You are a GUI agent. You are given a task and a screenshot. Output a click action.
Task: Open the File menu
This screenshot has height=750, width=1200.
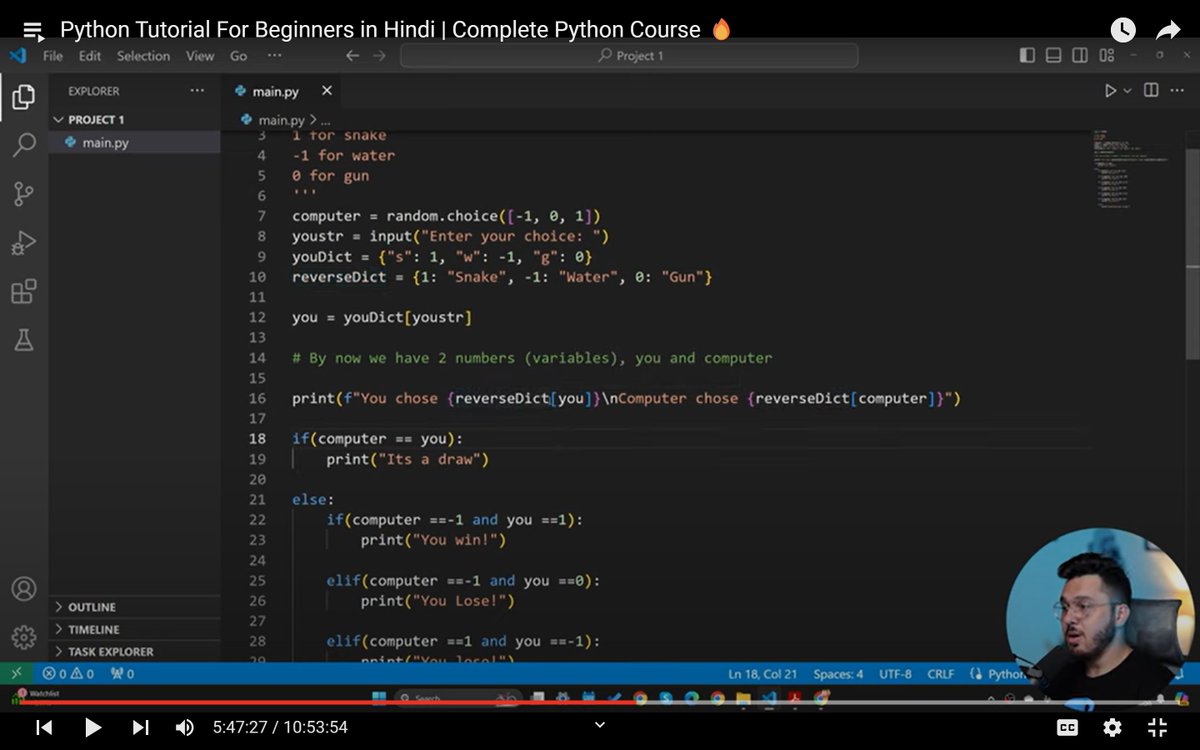point(52,56)
